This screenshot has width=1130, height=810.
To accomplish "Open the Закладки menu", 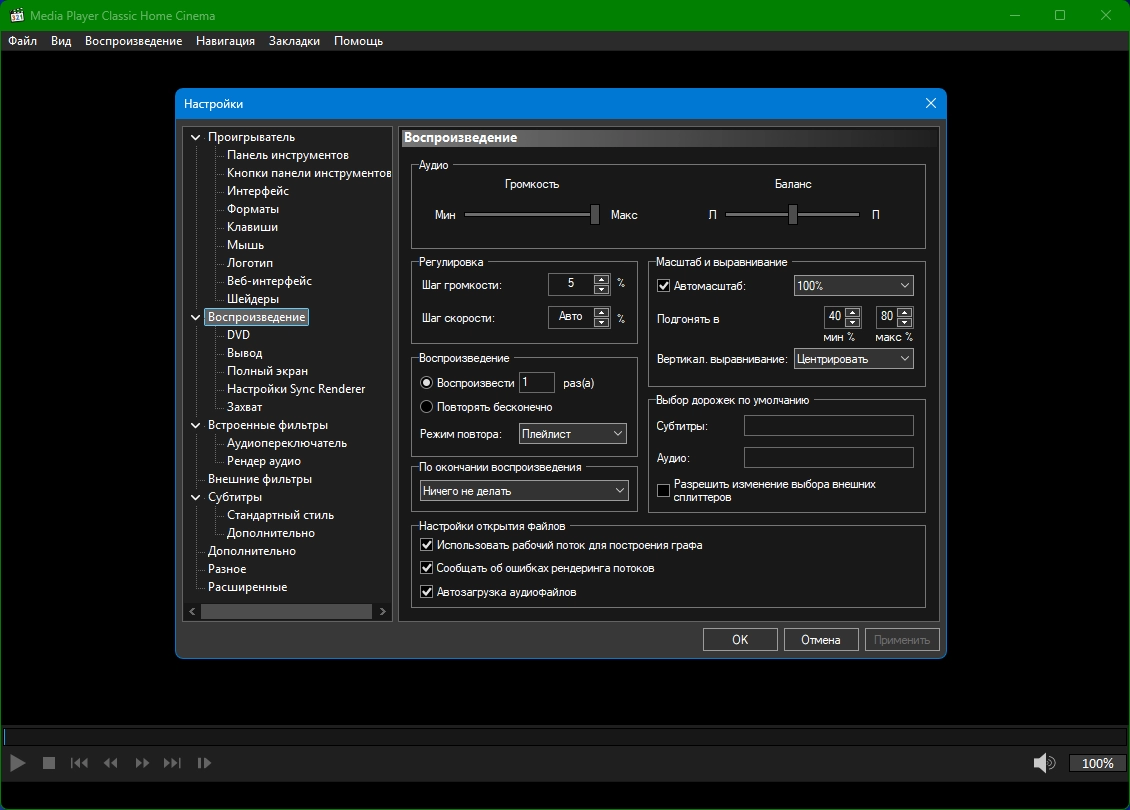I will pyautogui.click(x=294, y=41).
